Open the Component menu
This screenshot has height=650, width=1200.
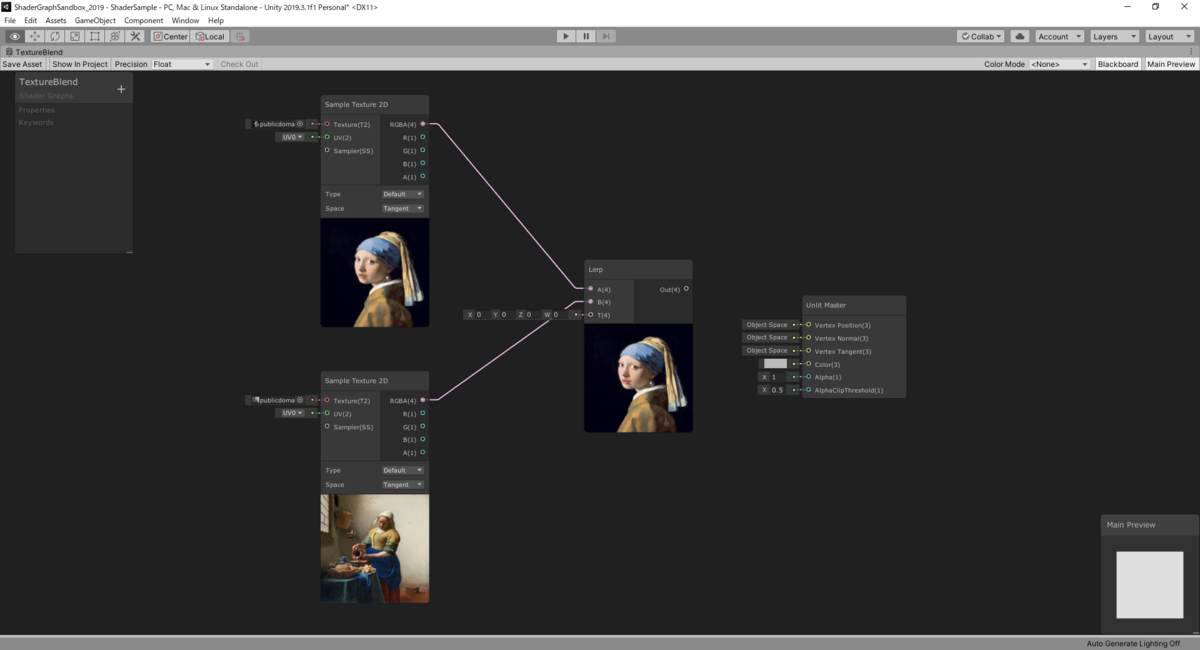point(144,20)
